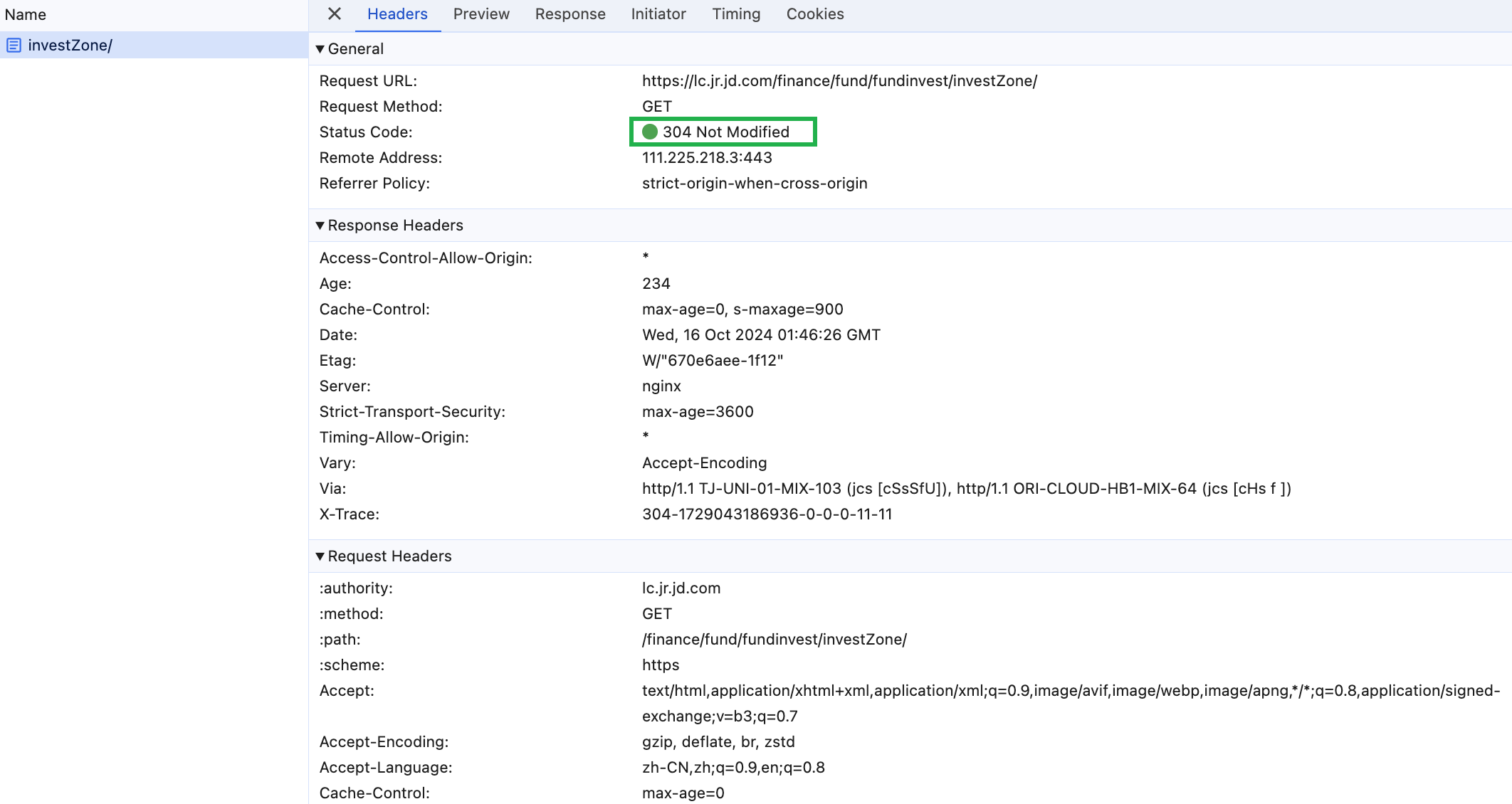Collapse the General section triangle
1512x804 pixels.
pyautogui.click(x=320, y=49)
